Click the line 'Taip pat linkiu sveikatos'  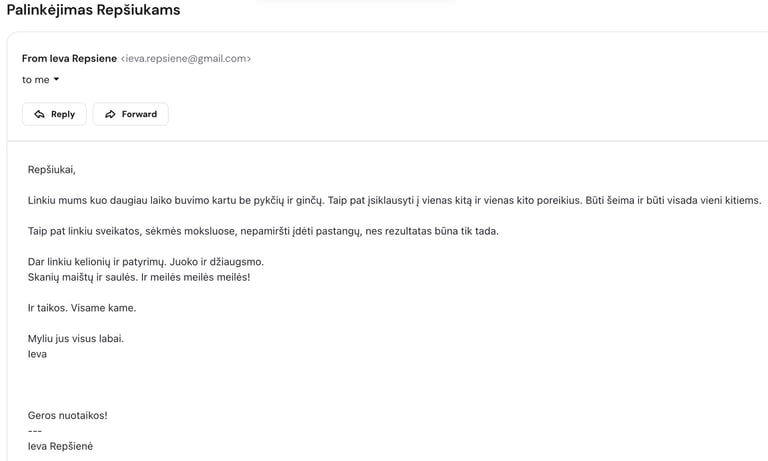pos(262,231)
